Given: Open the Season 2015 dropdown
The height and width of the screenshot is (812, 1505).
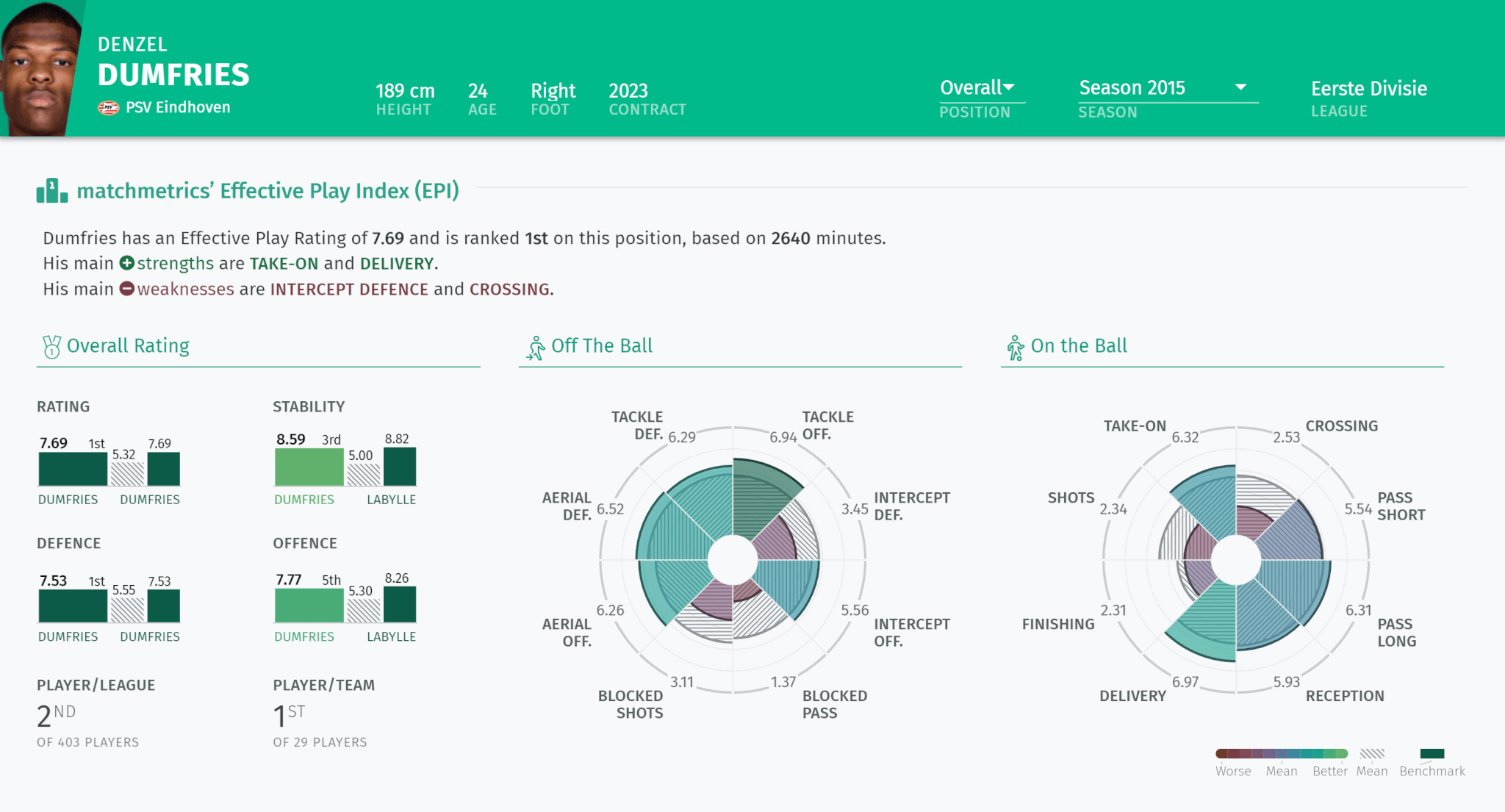Looking at the screenshot, I should (x=1168, y=88).
